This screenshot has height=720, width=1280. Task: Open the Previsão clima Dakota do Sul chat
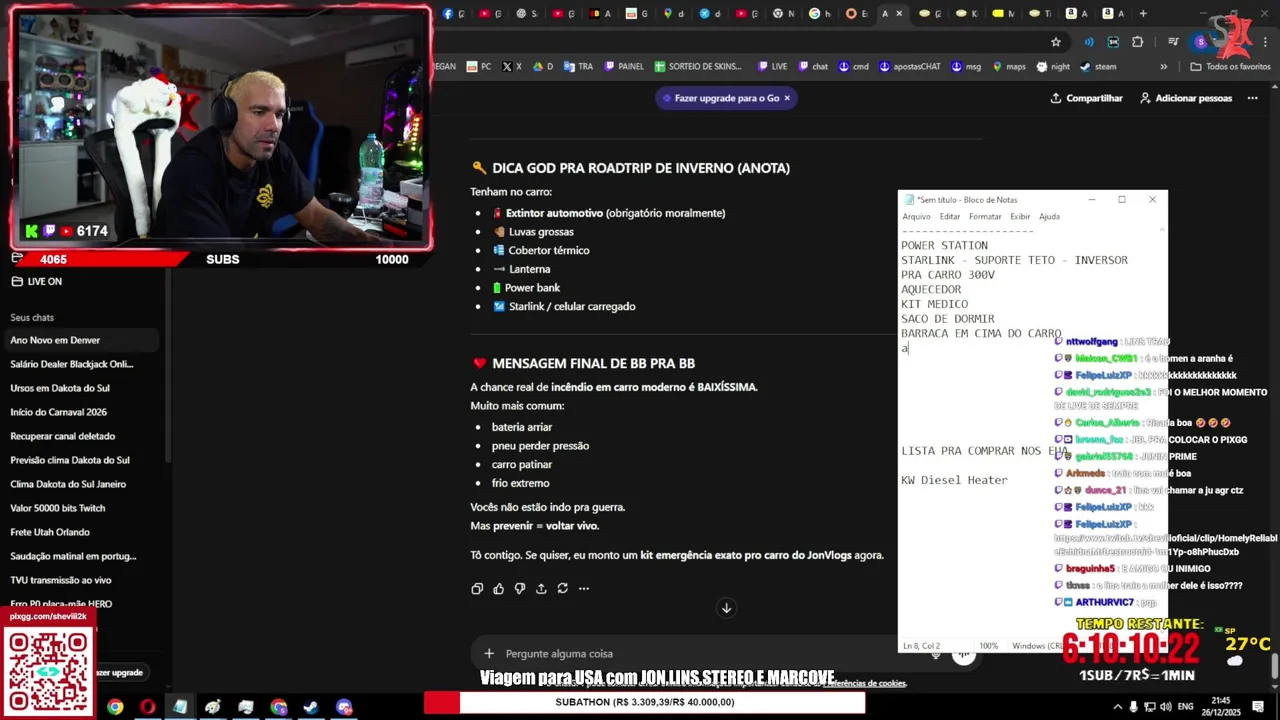tap(80, 460)
